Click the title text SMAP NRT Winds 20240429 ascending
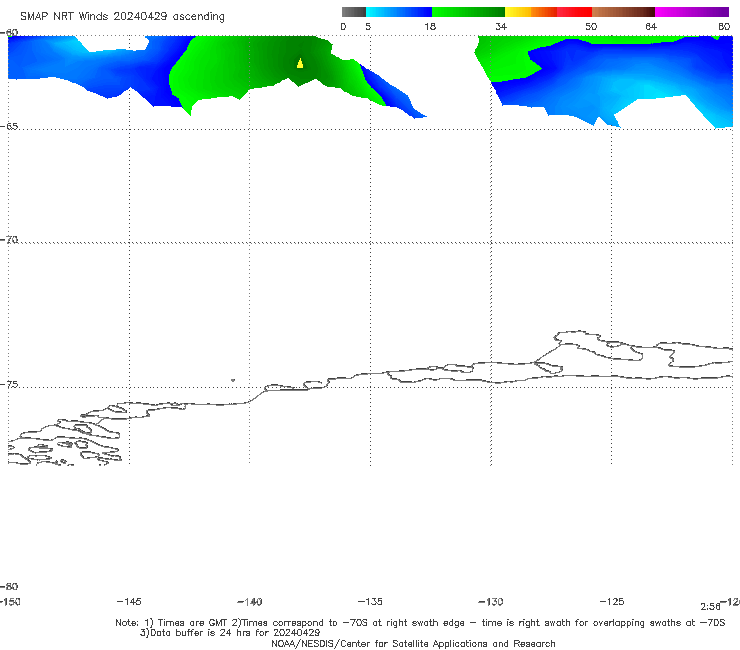Image resolution: width=740 pixels, height=650 pixels. point(122,16)
